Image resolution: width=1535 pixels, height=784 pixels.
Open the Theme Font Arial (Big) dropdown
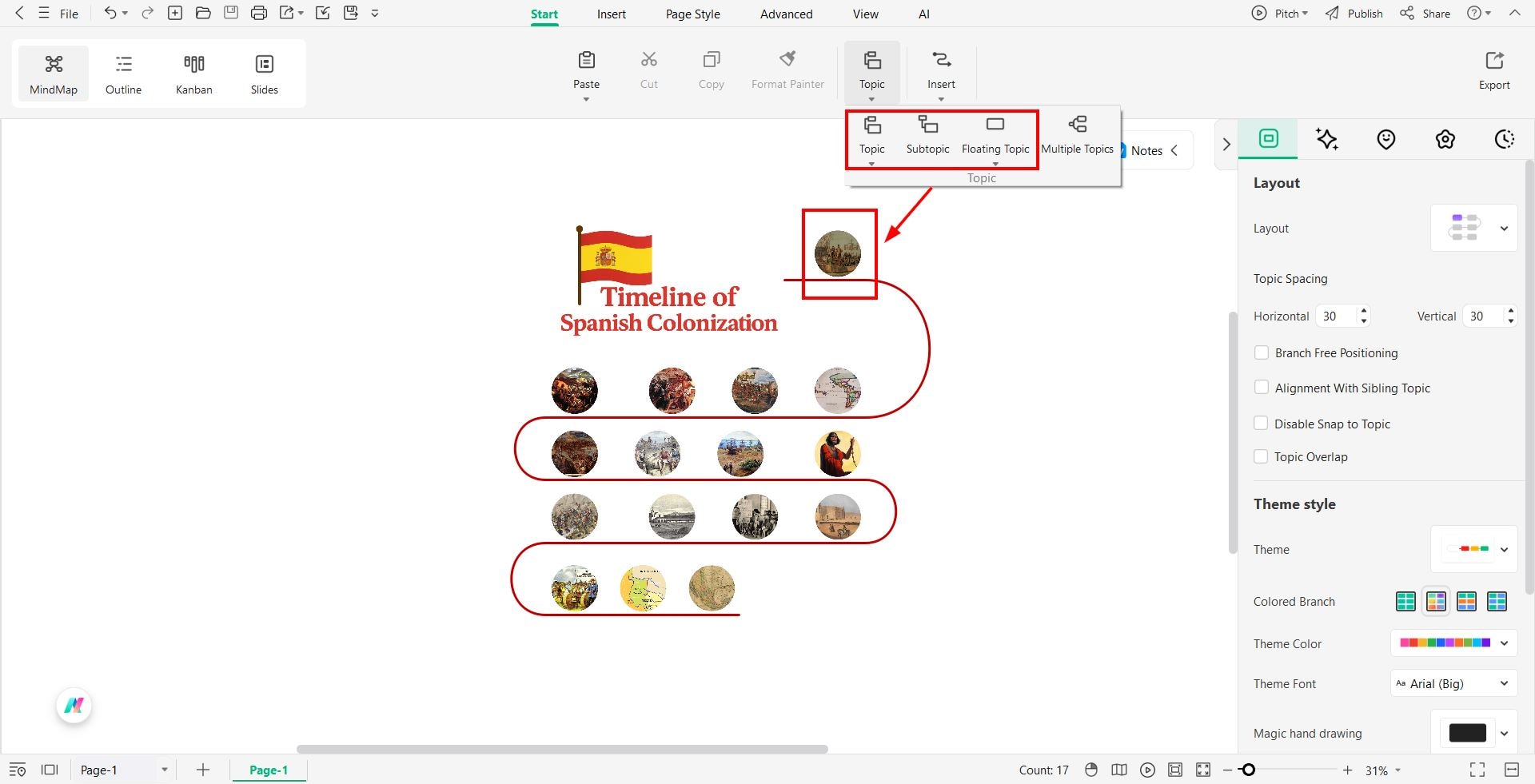pos(1453,683)
